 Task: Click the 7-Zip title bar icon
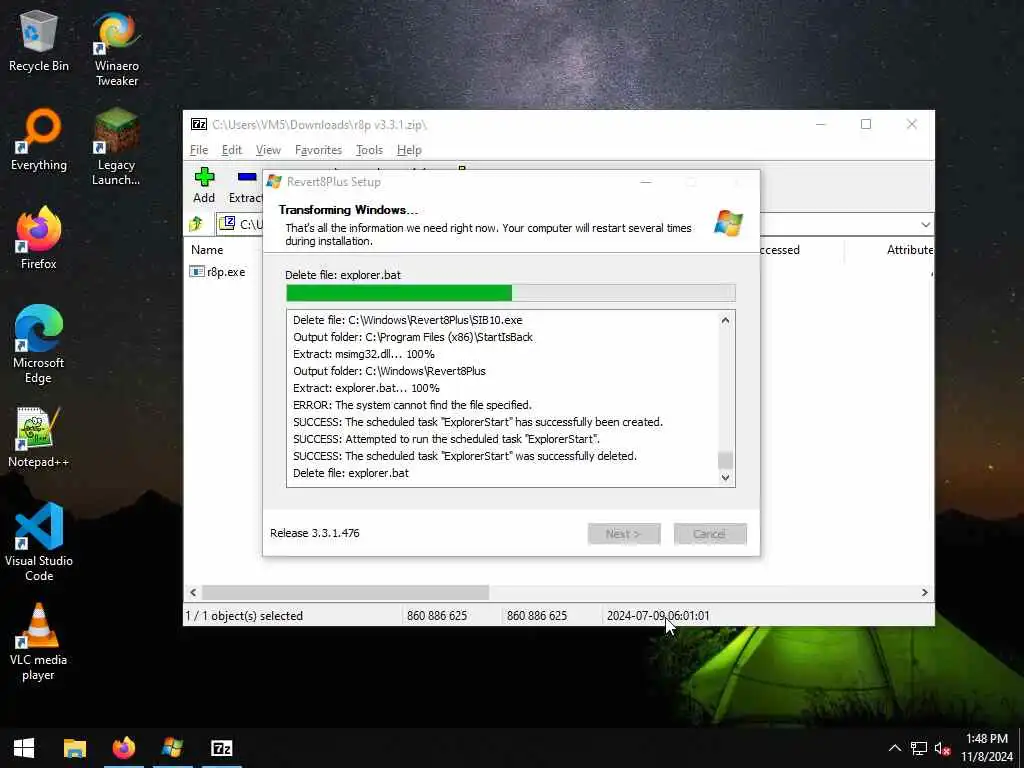199,124
